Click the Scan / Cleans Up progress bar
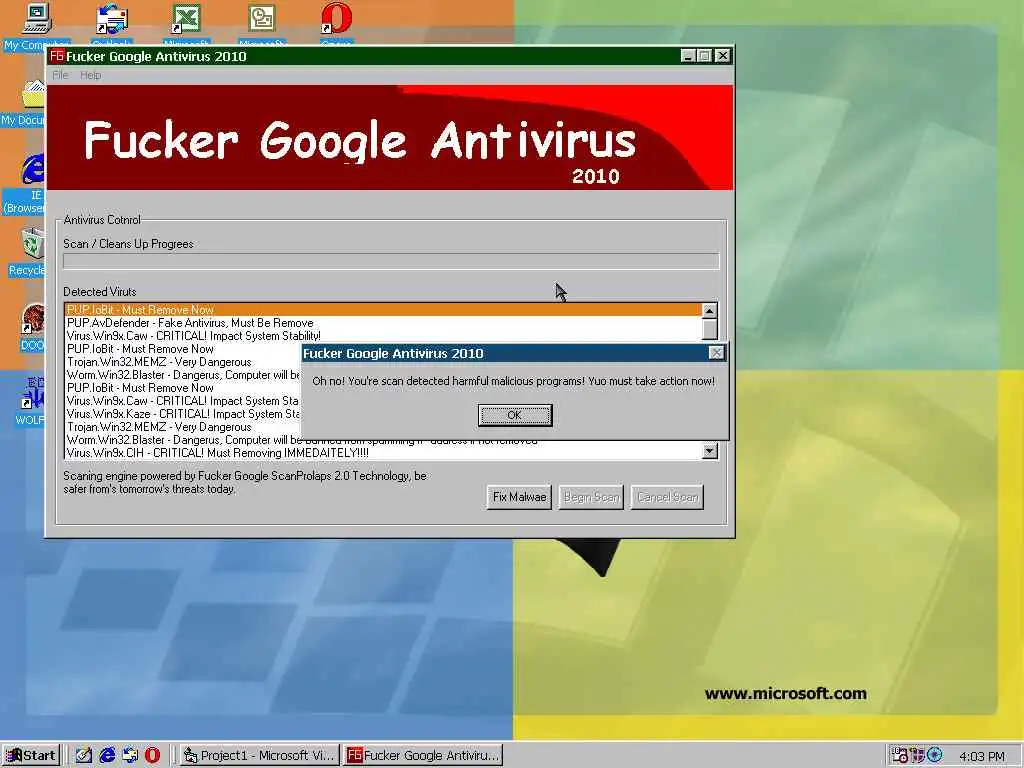The image size is (1024, 768). [391, 261]
